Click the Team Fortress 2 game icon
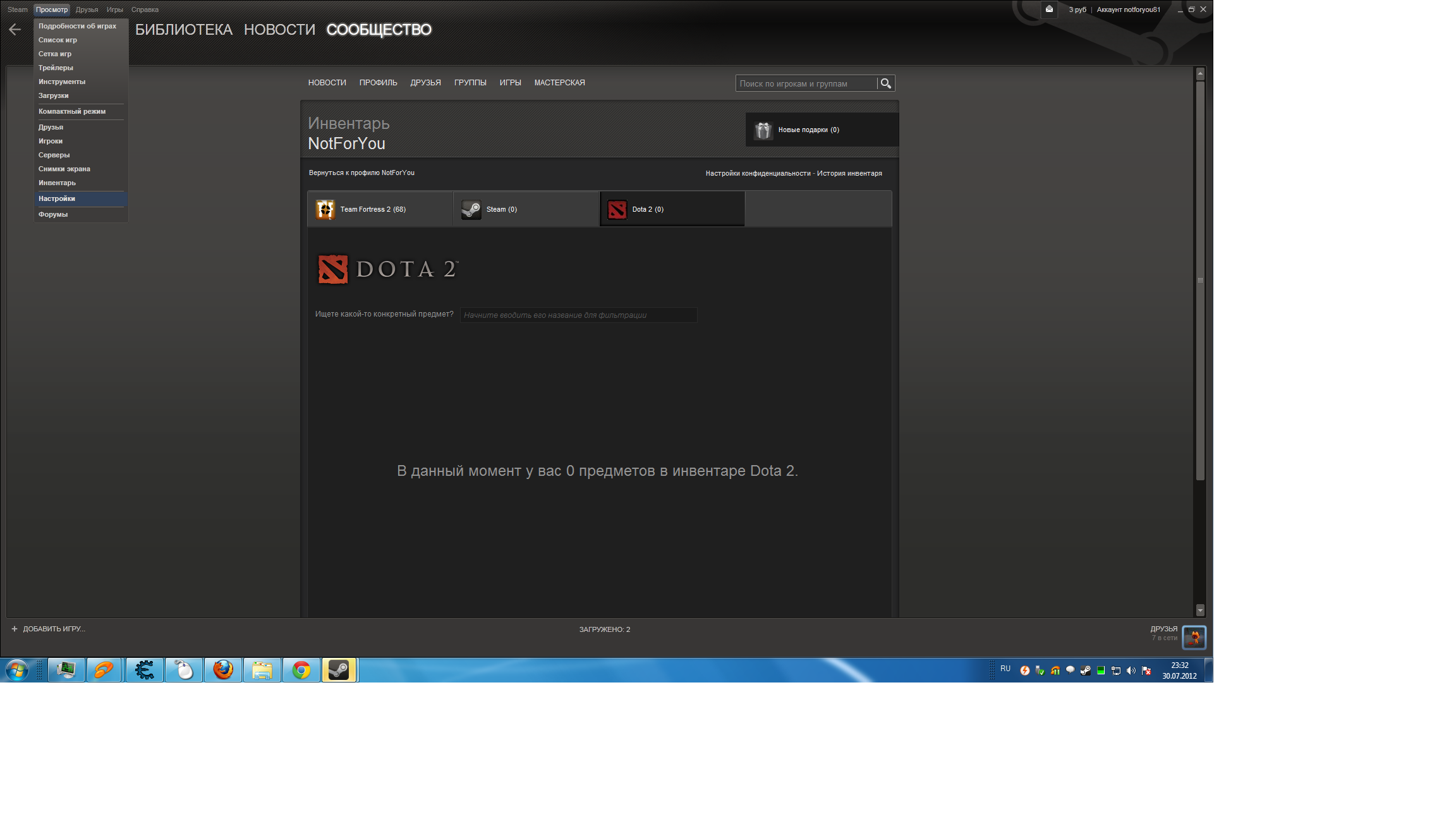The width and height of the screenshot is (1456, 819). [x=325, y=209]
